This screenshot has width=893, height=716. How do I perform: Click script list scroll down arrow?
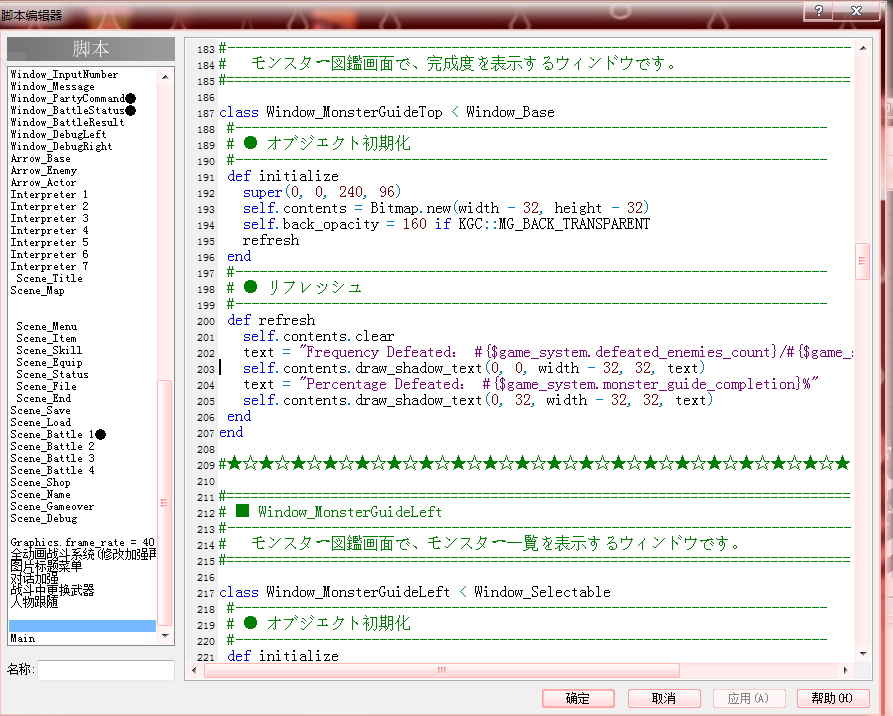(165, 636)
